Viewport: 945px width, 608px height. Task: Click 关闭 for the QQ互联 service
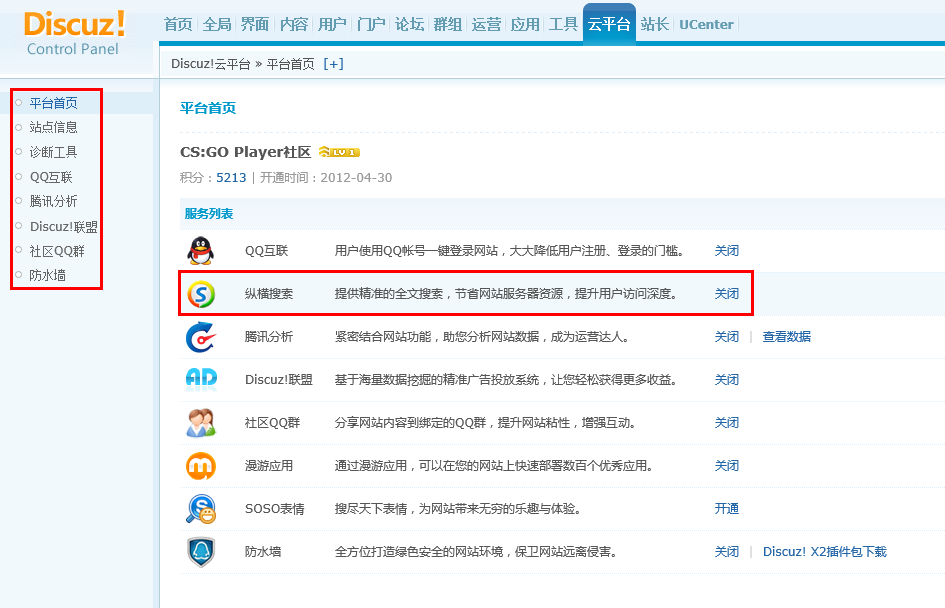tap(727, 251)
